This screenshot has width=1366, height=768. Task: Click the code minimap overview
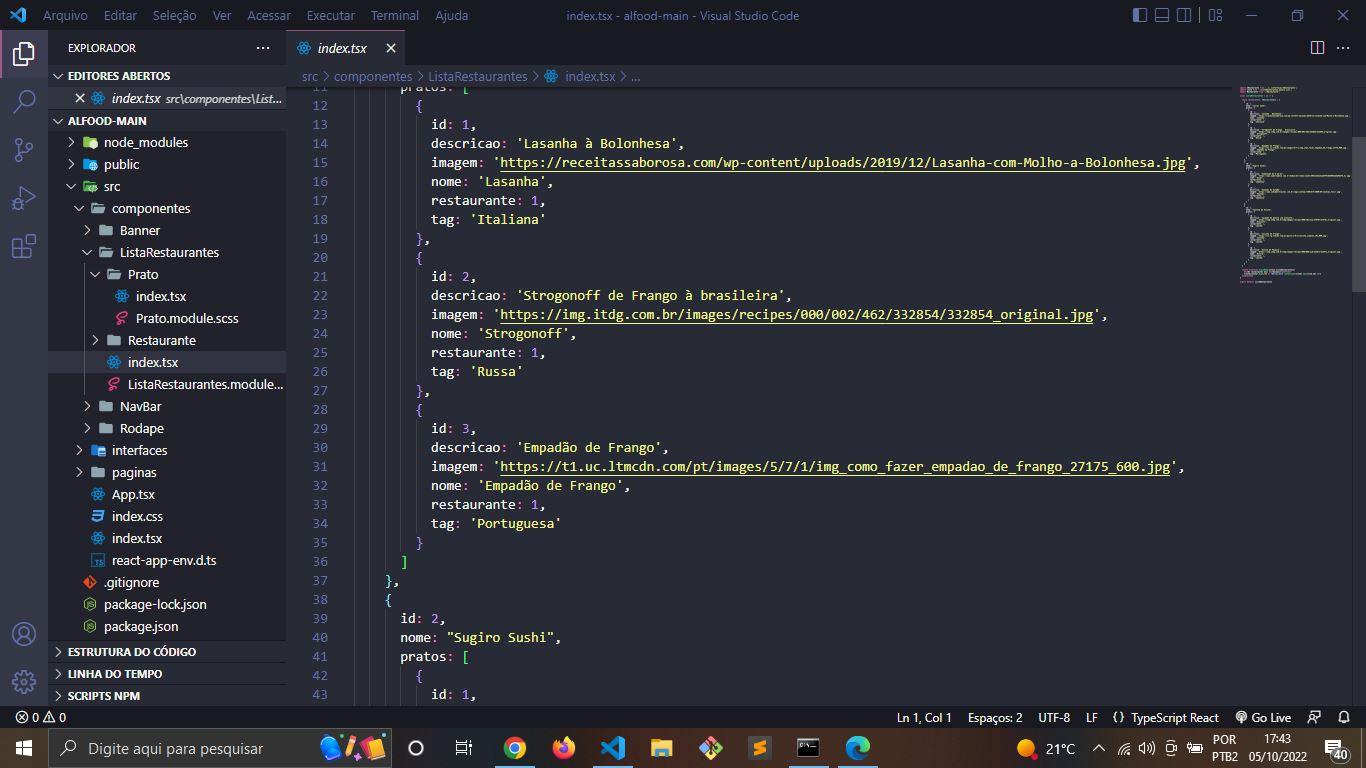point(1295,185)
